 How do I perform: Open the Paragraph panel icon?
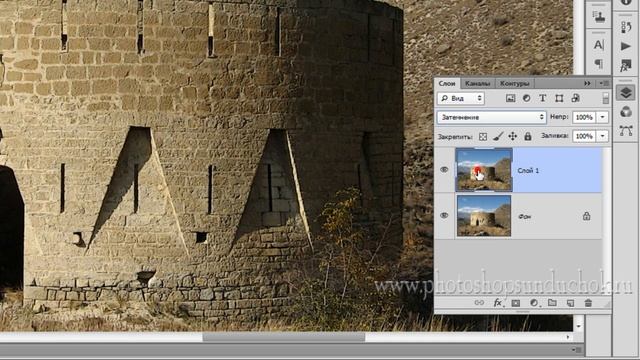(598, 64)
